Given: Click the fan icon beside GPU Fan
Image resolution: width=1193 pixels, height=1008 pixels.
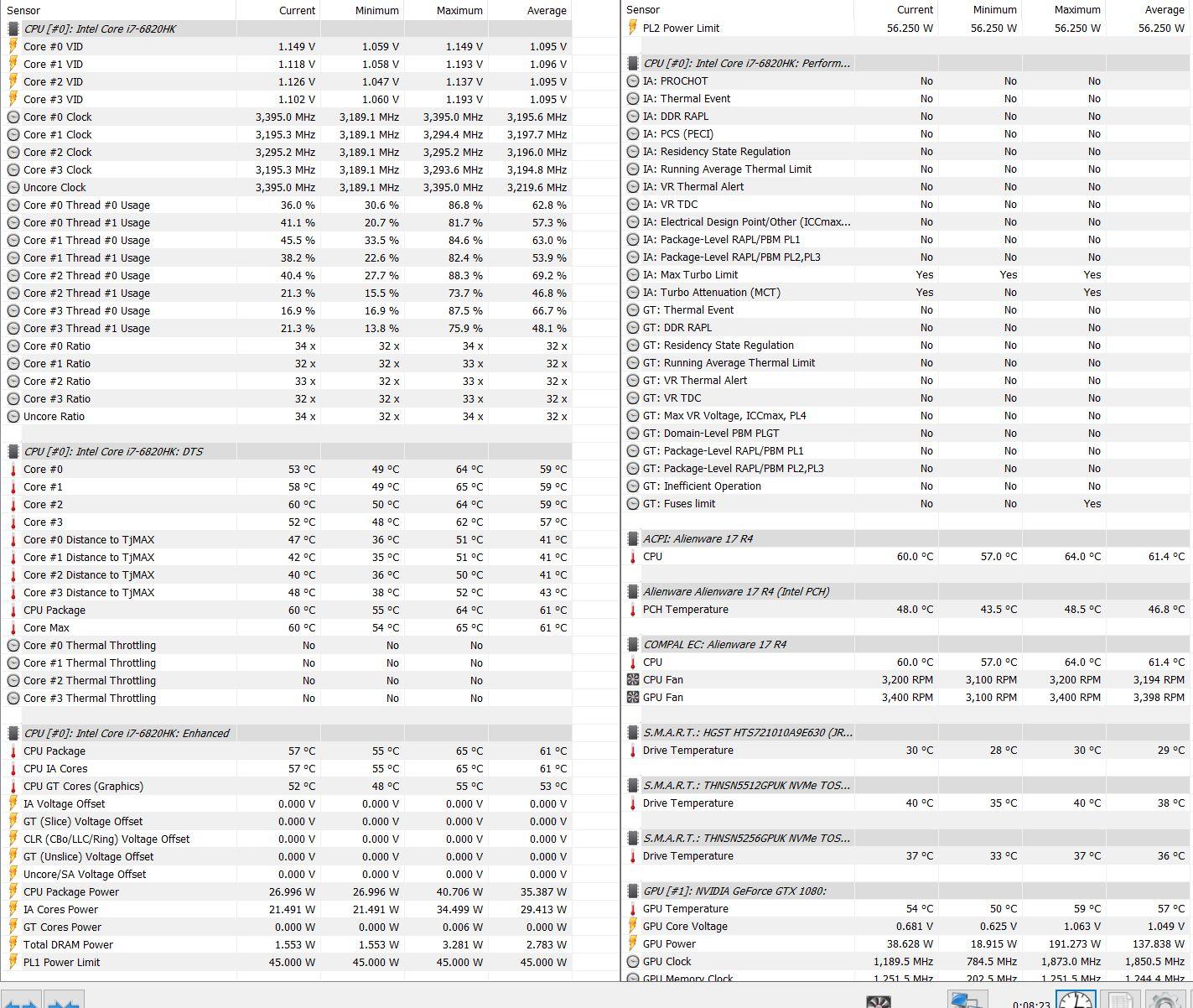Looking at the screenshot, I should pos(633,698).
